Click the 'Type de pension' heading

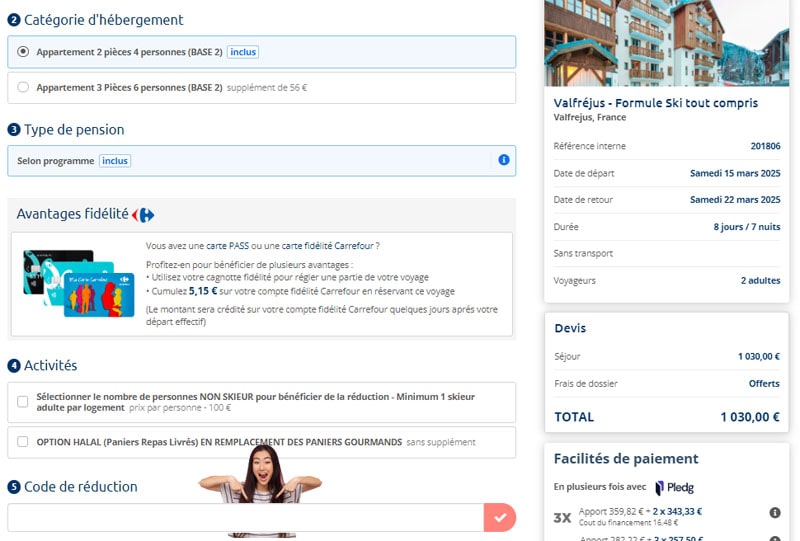pyautogui.click(x=74, y=130)
